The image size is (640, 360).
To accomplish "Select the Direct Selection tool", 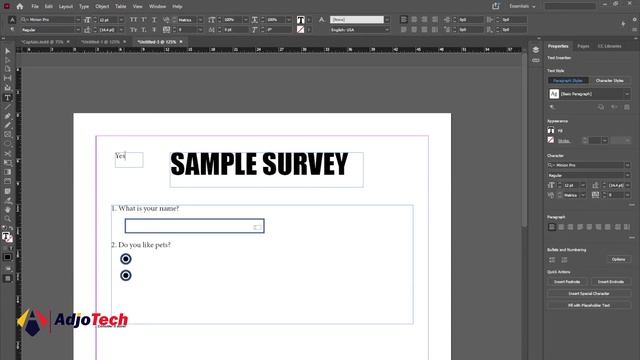I will (7, 60).
